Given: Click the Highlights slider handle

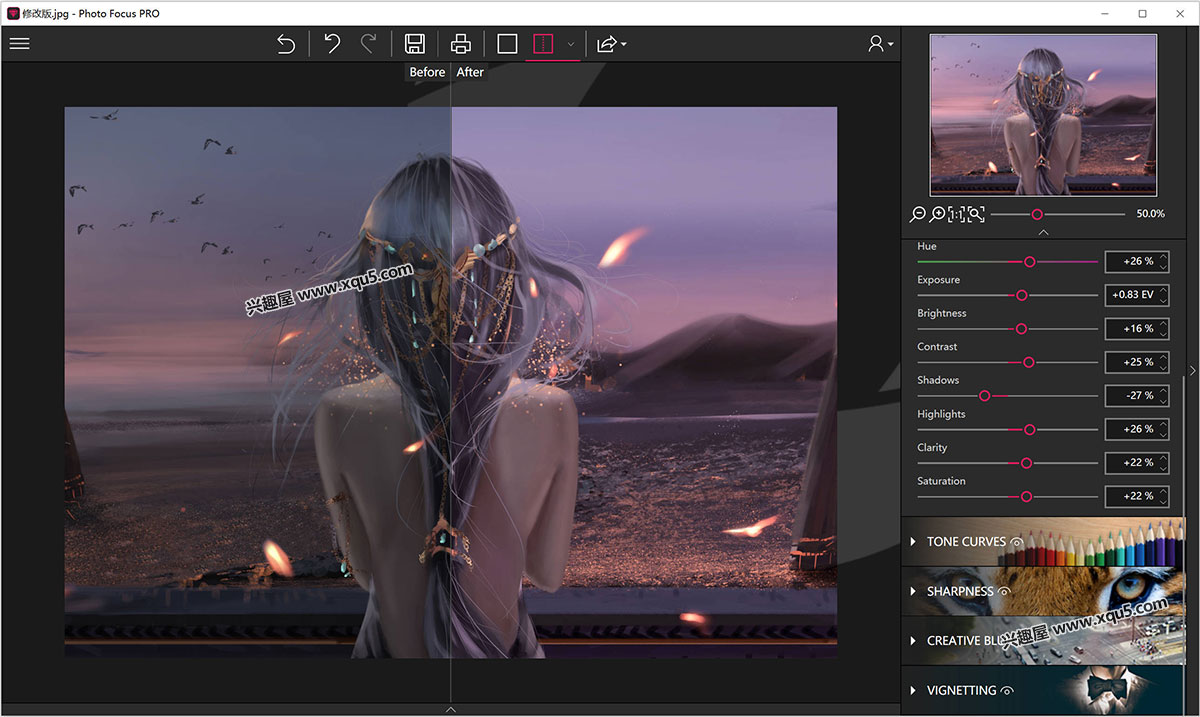Looking at the screenshot, I should coord(1029,429).
